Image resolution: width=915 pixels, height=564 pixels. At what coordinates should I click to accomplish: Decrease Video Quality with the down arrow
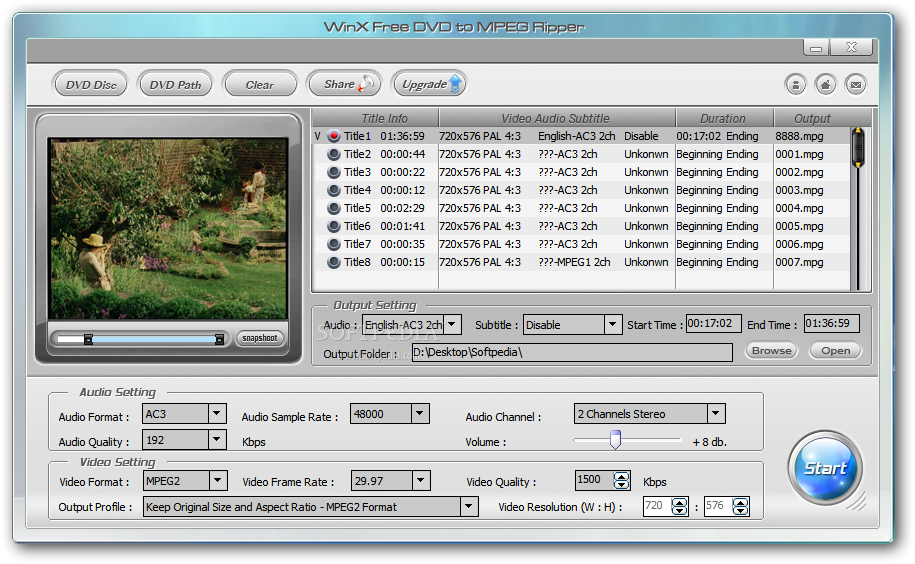621,485
